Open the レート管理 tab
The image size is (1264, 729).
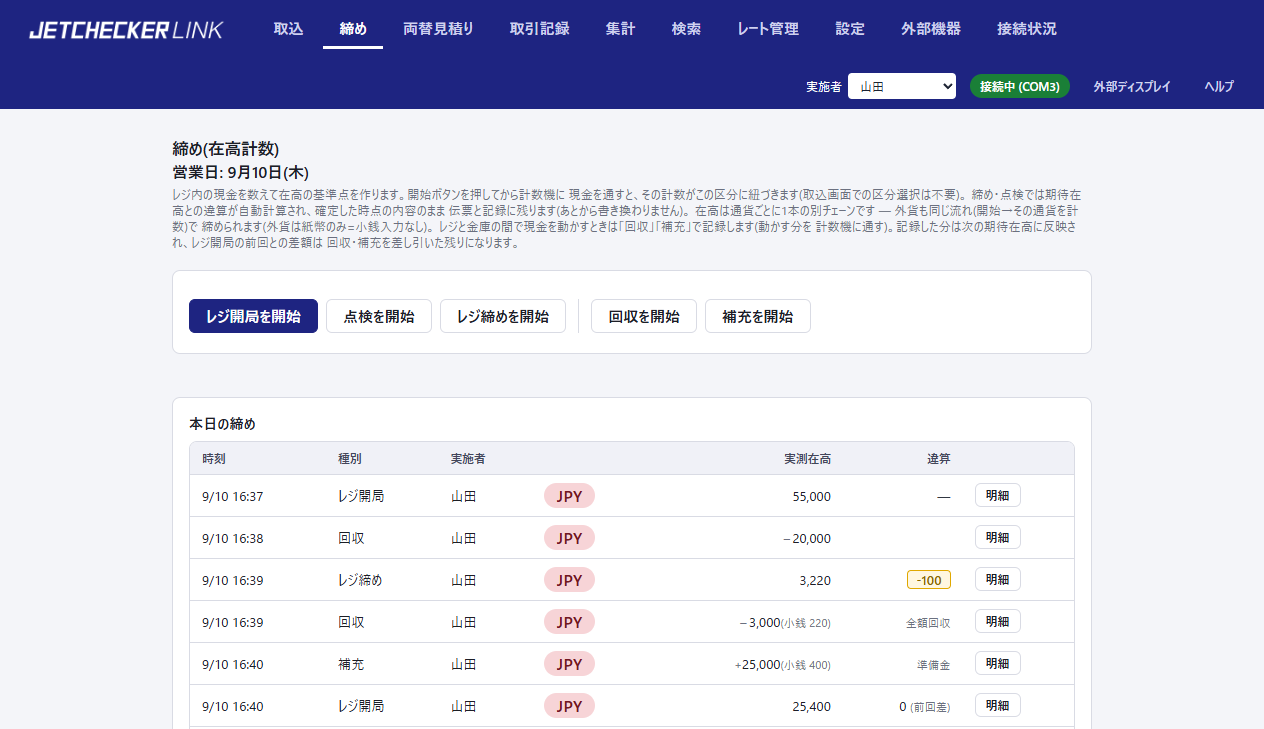768,29
